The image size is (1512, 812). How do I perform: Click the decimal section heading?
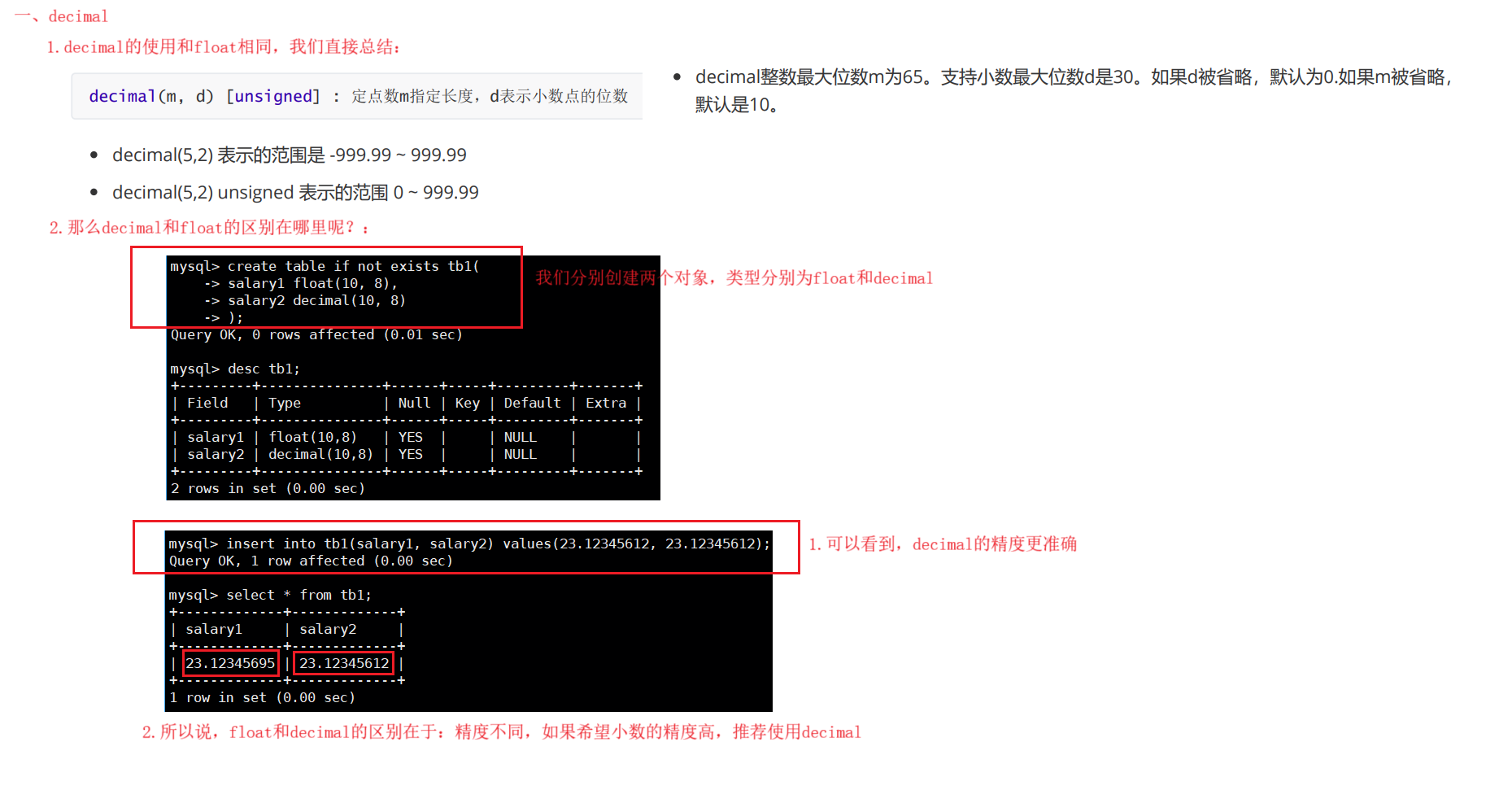(x=62, y=16)
